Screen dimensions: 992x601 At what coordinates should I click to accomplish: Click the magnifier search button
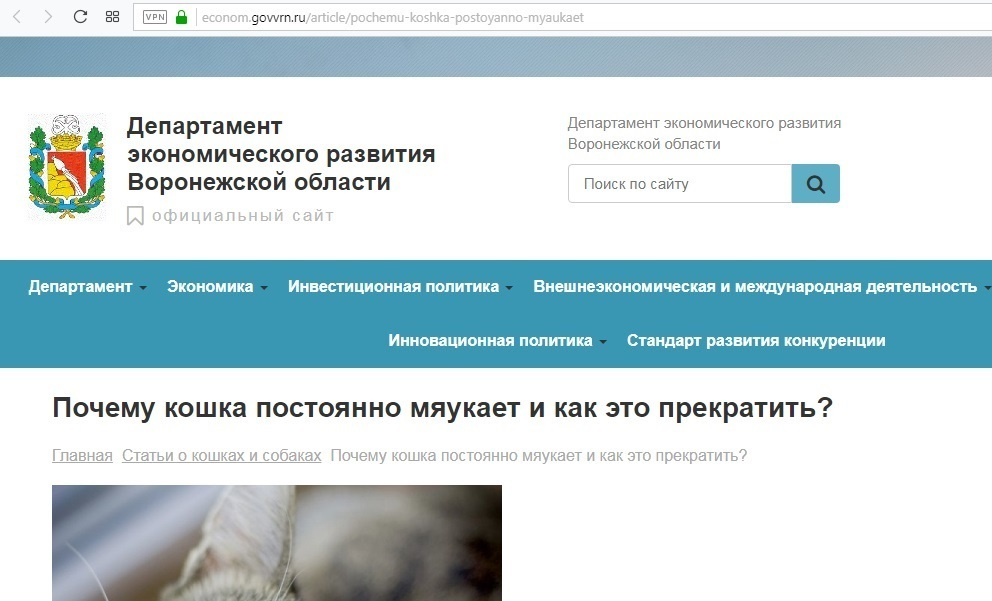815,183
